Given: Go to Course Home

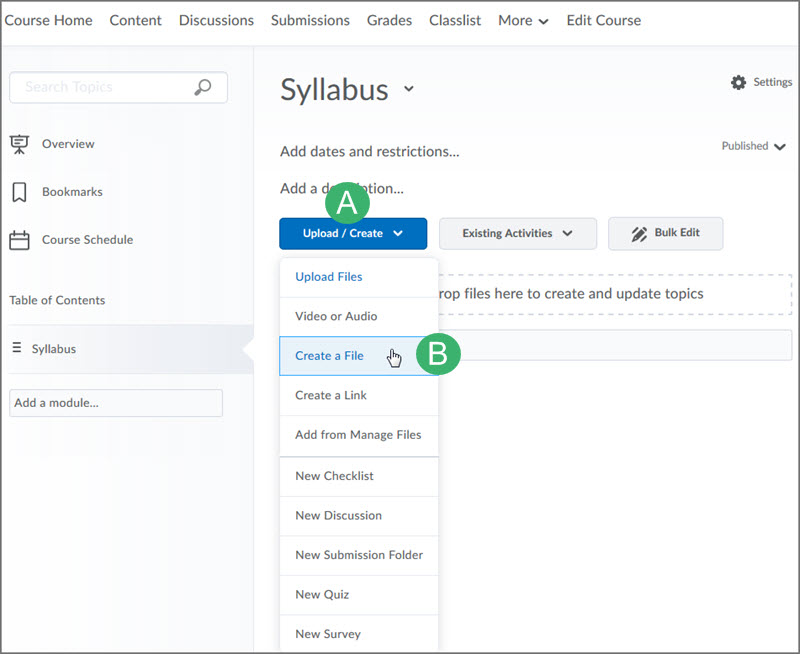Looking at the screenshot, I should pos(48,20).
